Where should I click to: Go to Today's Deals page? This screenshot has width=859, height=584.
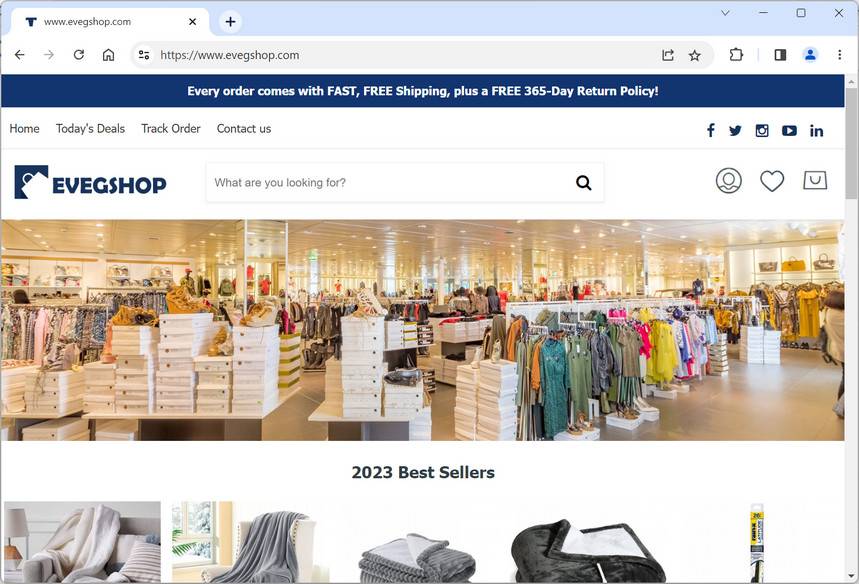click(x=90, y=129)
